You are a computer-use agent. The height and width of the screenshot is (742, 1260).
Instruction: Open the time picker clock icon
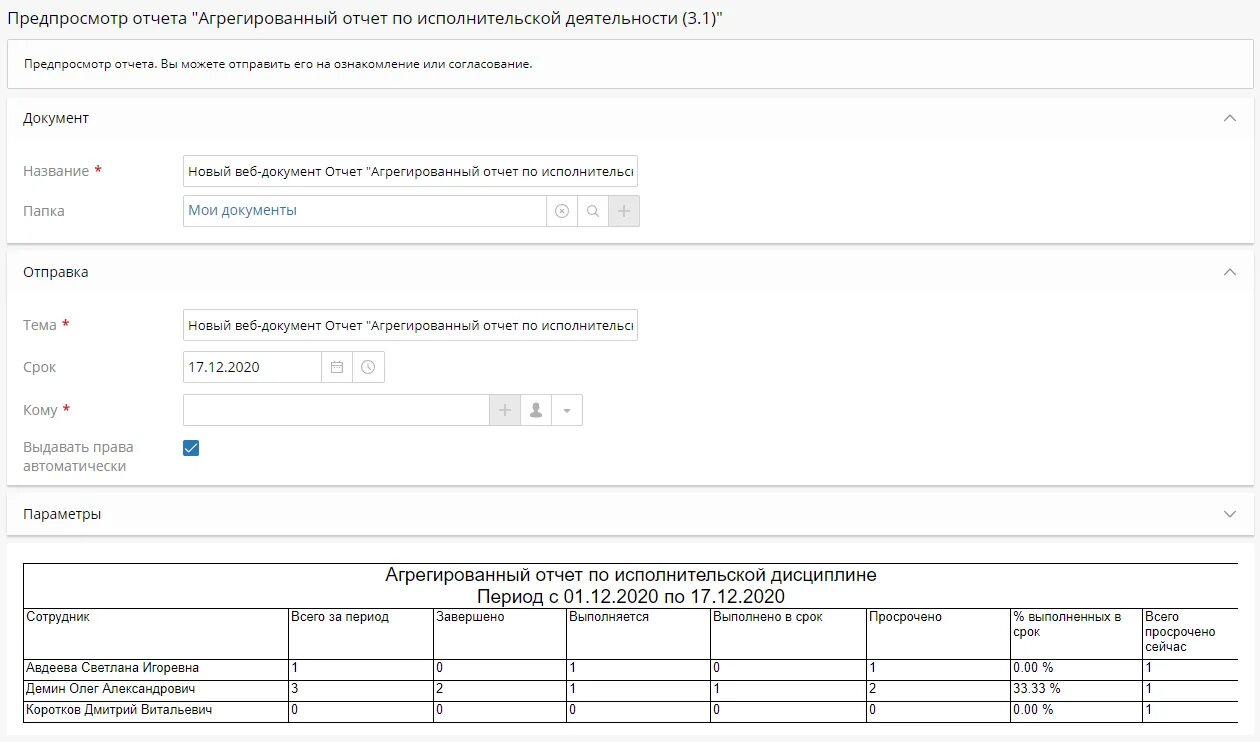tap(368, 367)
